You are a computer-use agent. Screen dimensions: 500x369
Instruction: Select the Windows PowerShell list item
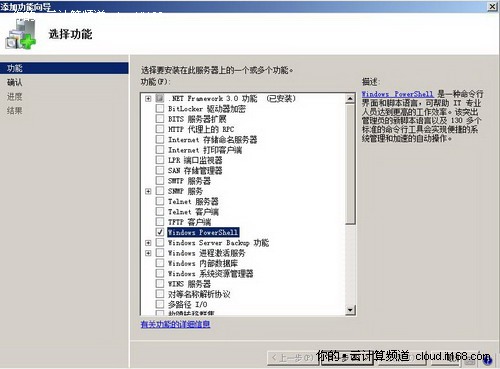(x=203, y=232)
